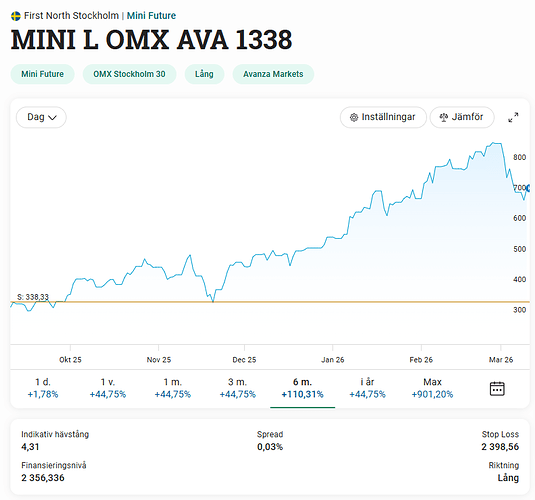The height and width of the screenshot is (500, 535).
Task: Click the Avanza Markets tag chip
Action: [273, 74]
